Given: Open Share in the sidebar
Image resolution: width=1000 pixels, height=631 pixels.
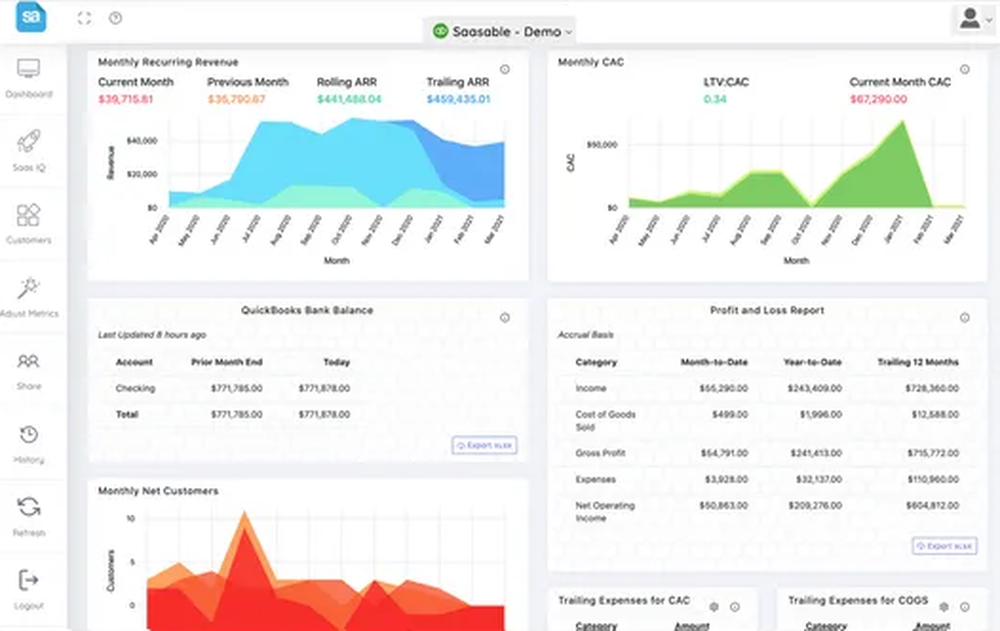Looking at the screenshot, I should (29, 371).
